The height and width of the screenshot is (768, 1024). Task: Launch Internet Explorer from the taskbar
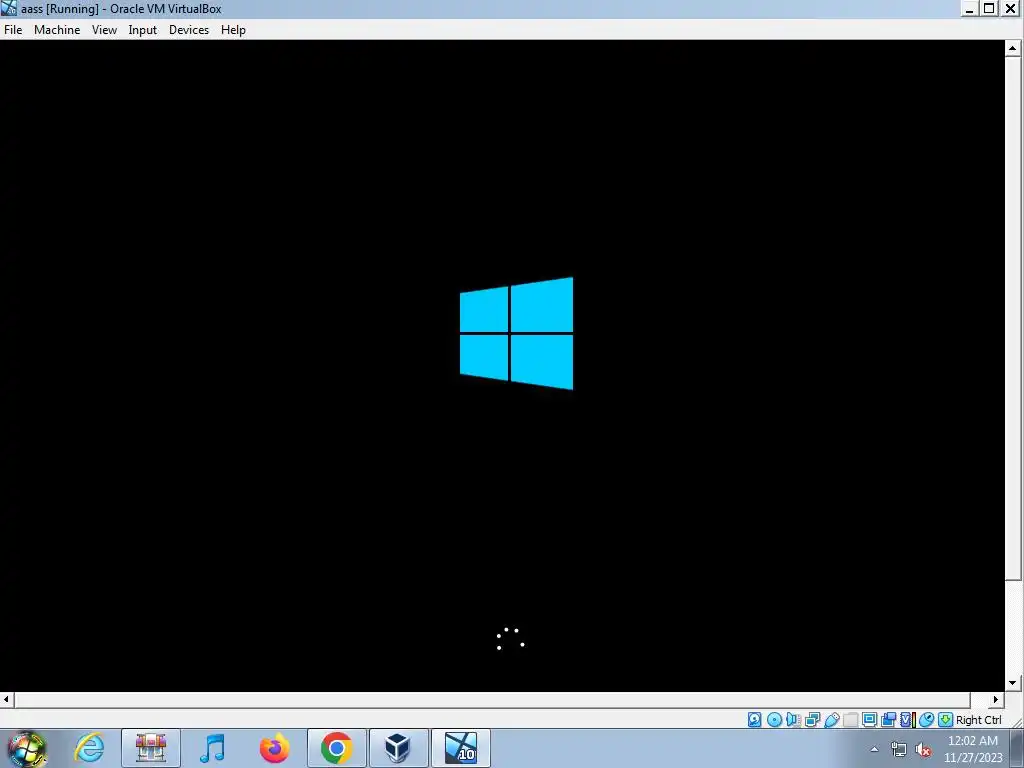[89, 748]
